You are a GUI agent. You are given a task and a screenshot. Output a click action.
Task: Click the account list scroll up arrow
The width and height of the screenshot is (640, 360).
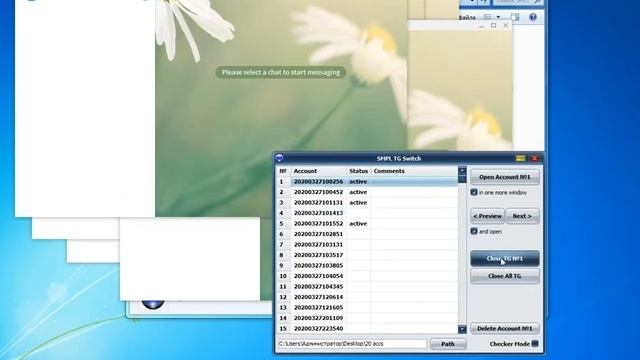coord(462,171)
